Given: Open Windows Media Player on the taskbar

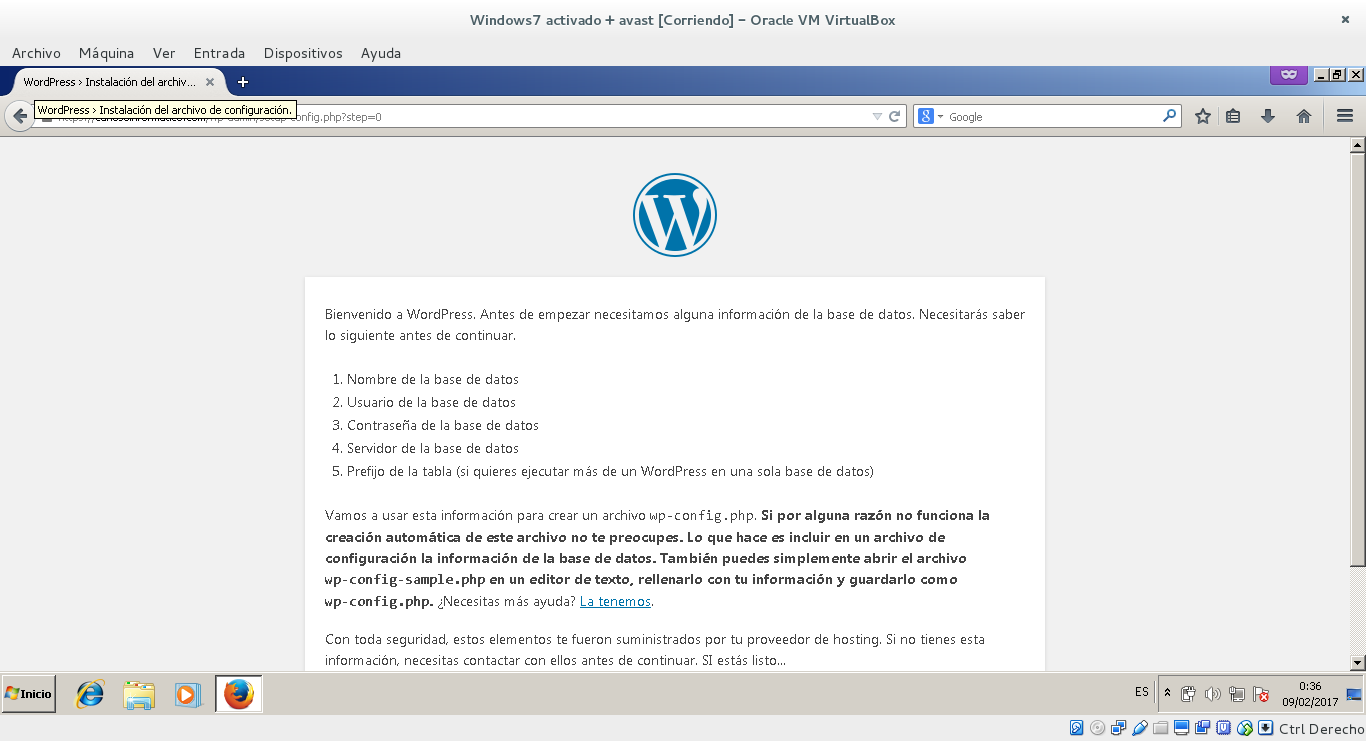Looking at the screenshot, I should [x=188, y=694].
